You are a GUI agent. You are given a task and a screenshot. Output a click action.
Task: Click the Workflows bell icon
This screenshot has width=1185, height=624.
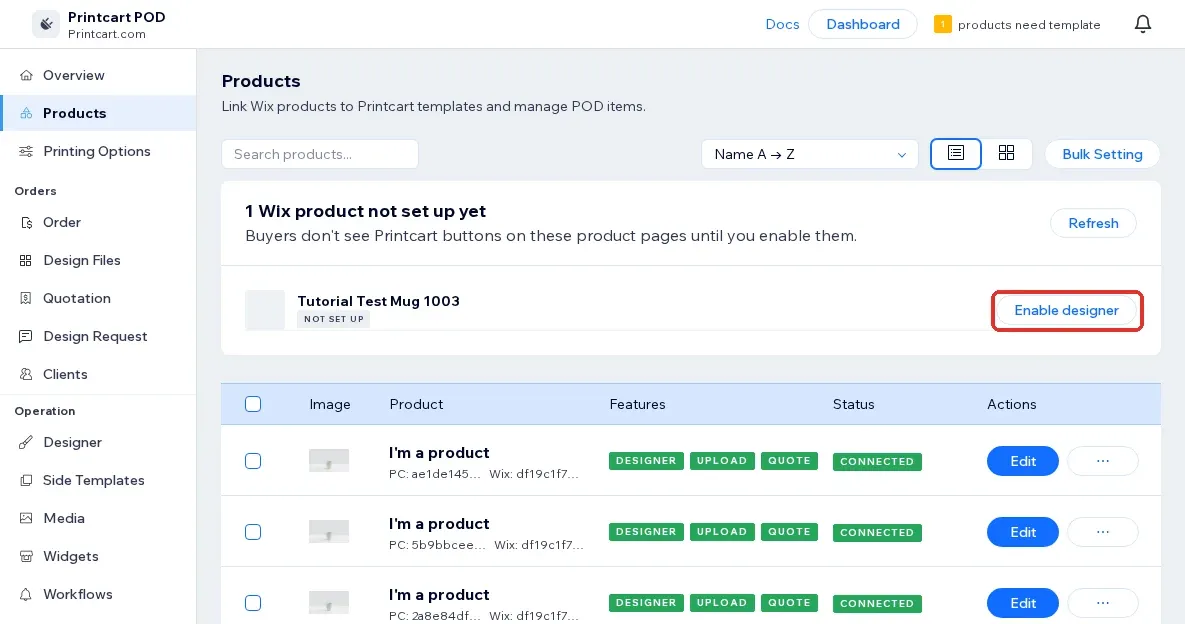pos(26,594)
